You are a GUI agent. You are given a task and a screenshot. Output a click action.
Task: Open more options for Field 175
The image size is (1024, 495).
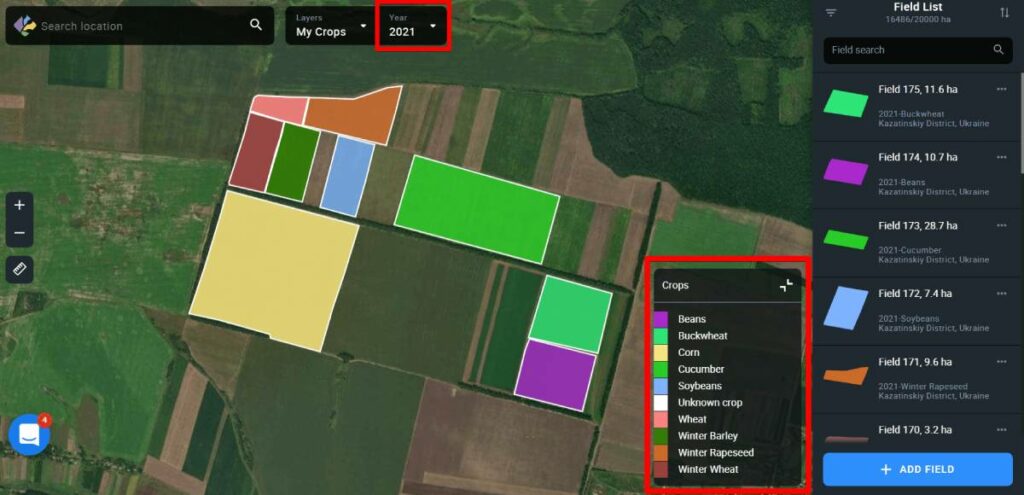(1002, 89)
